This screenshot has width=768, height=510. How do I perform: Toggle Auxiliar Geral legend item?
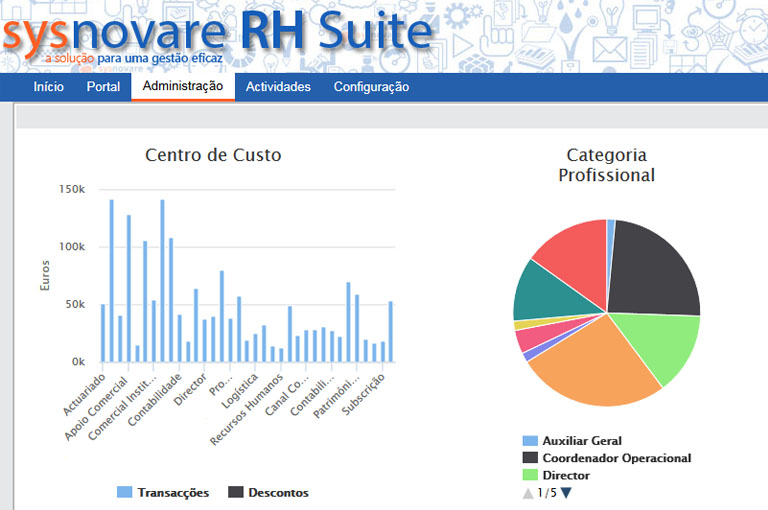[x=572, y=440]
